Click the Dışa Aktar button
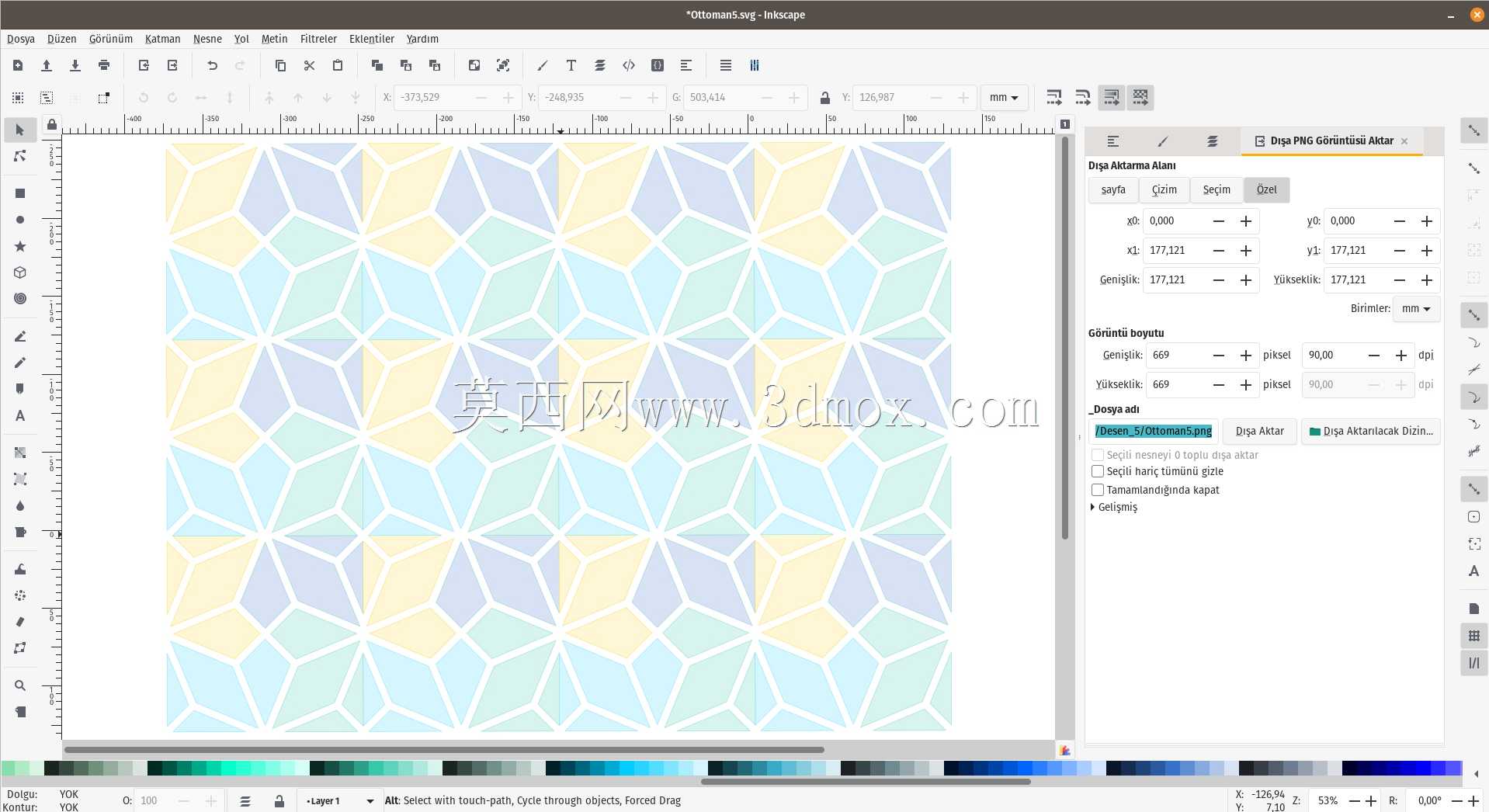 [x=1259, y=431]
